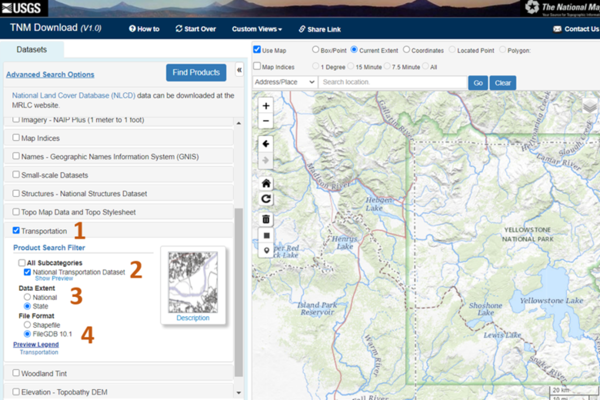The height and width of the screenshot is (400, 600).
Task: Uncheck National Transportation Dataset checkbox
Action: coord(27,272)
